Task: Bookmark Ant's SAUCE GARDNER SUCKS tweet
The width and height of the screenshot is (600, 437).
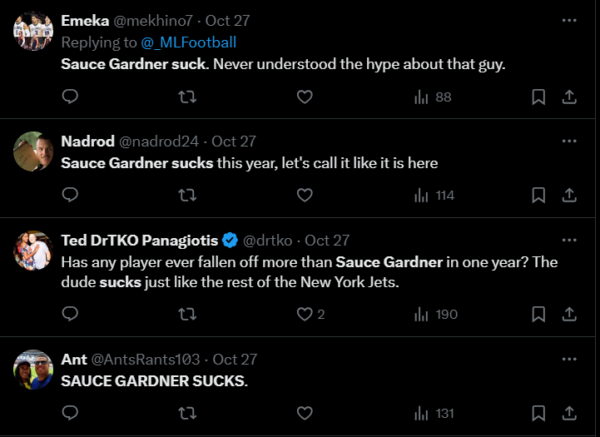Action: (538, 412)
